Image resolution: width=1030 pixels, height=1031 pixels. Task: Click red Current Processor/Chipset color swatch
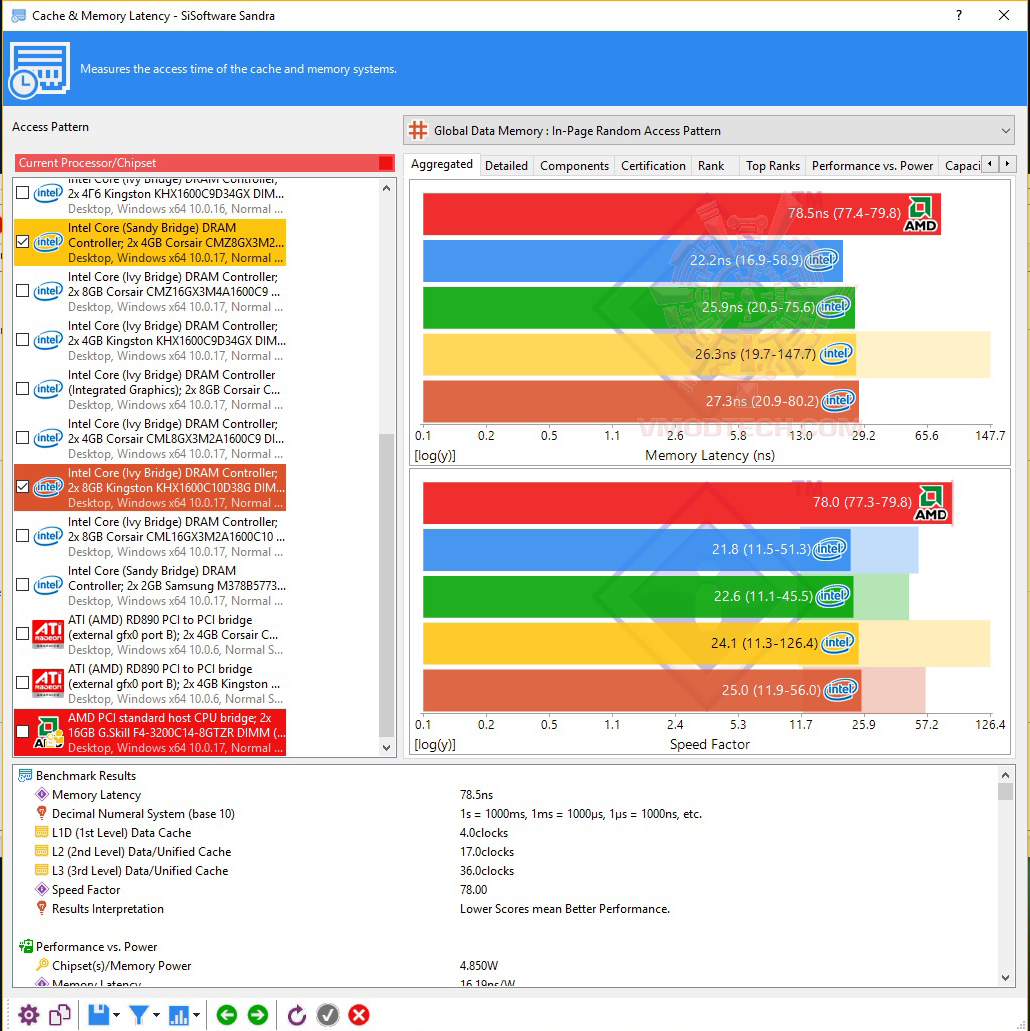click(386, 163)
